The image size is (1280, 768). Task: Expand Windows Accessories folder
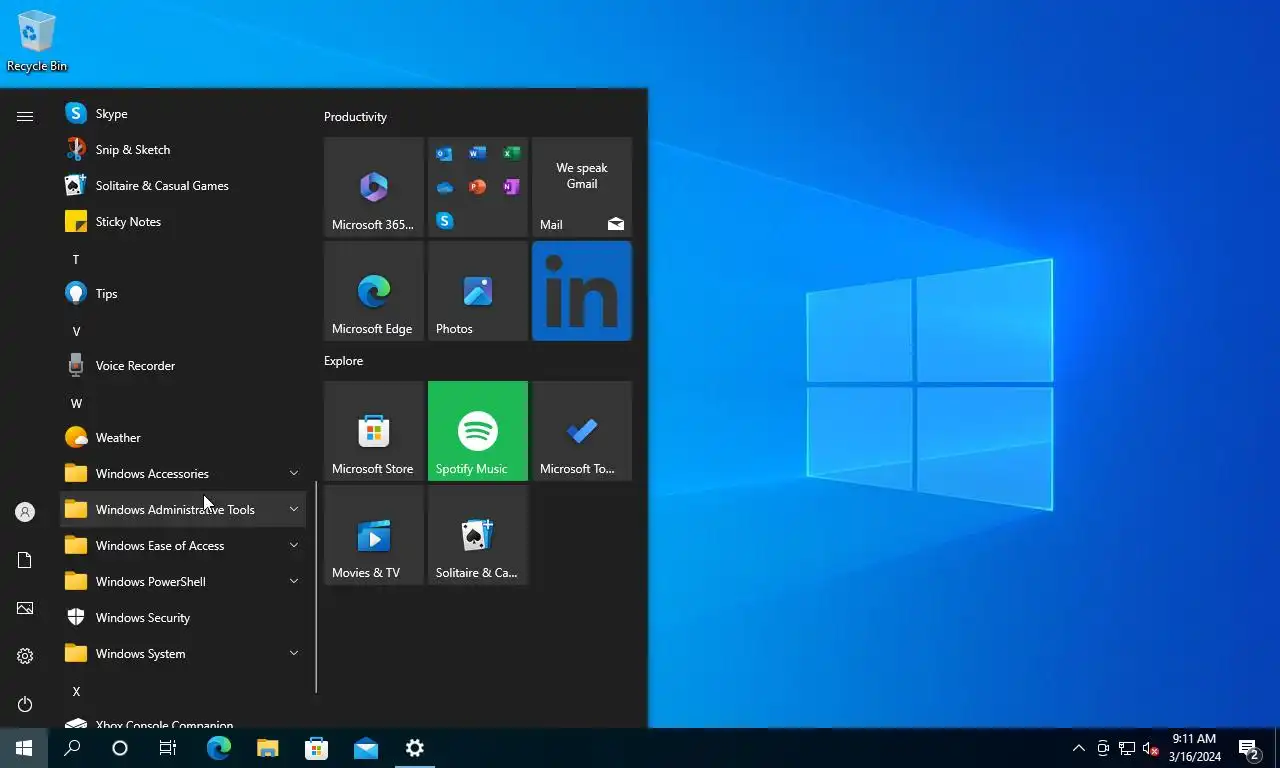(x=183, y=474)
